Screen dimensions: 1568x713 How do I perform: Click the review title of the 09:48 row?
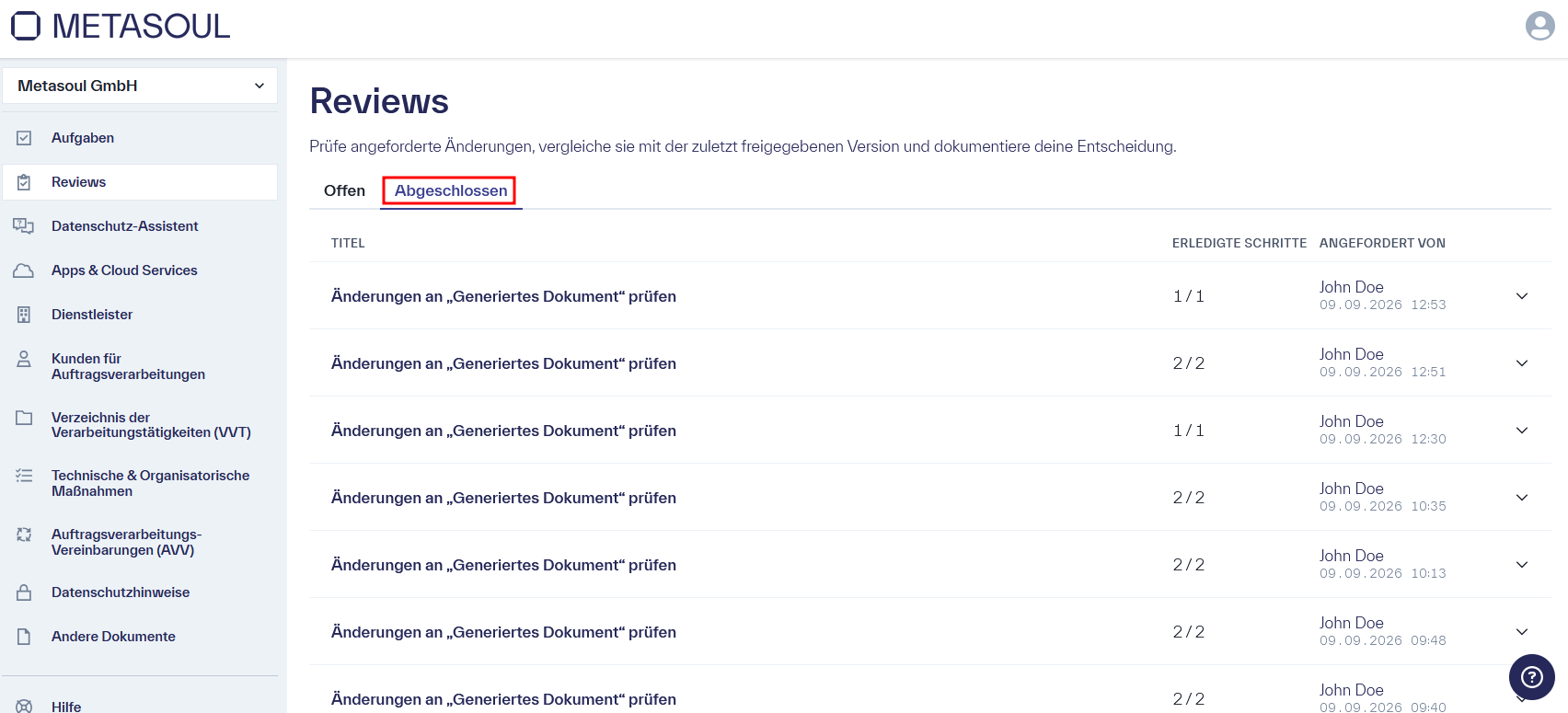pyautogui.click(x=503, y=632)
